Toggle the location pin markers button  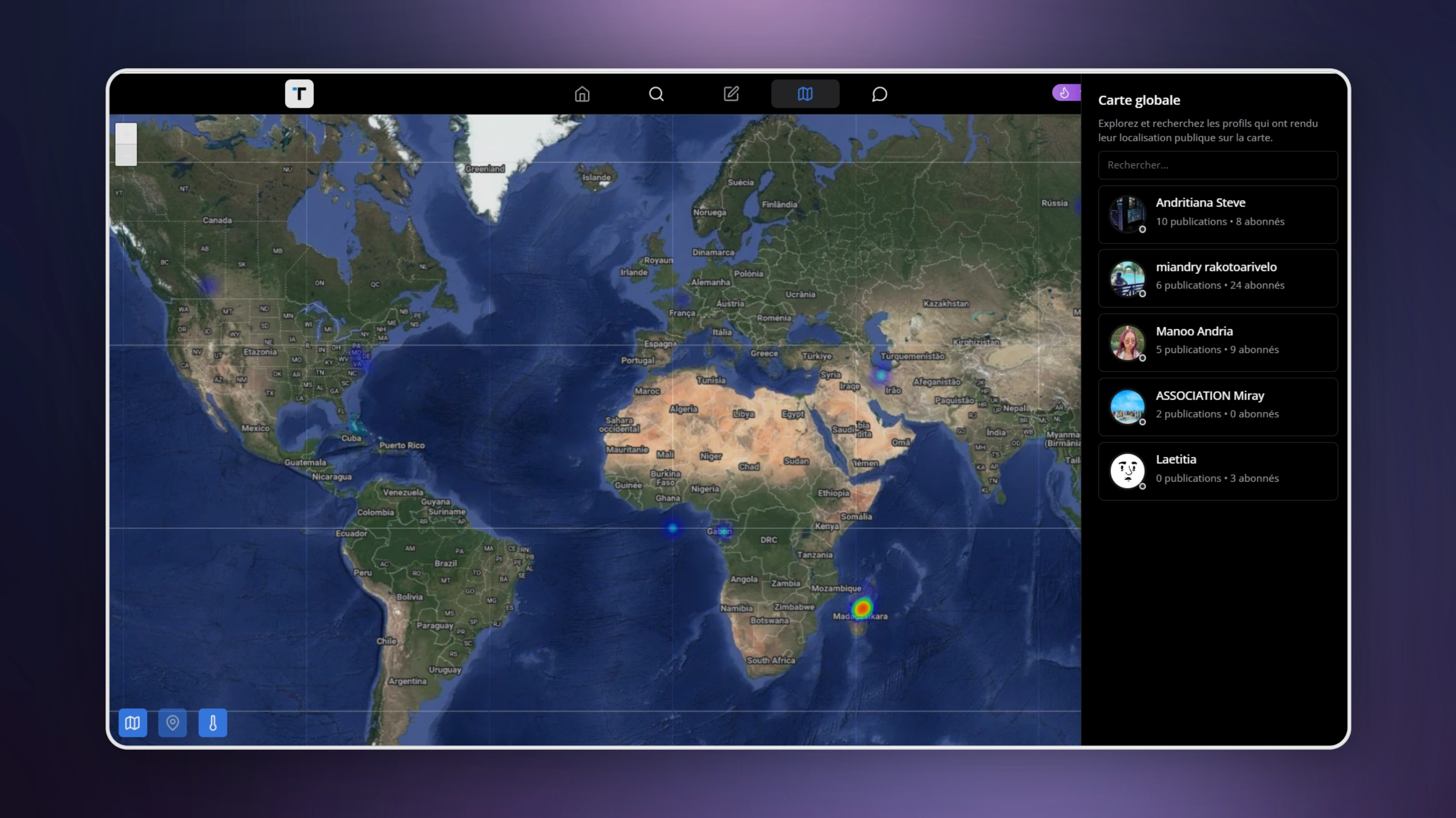click(x=172, y=723)
